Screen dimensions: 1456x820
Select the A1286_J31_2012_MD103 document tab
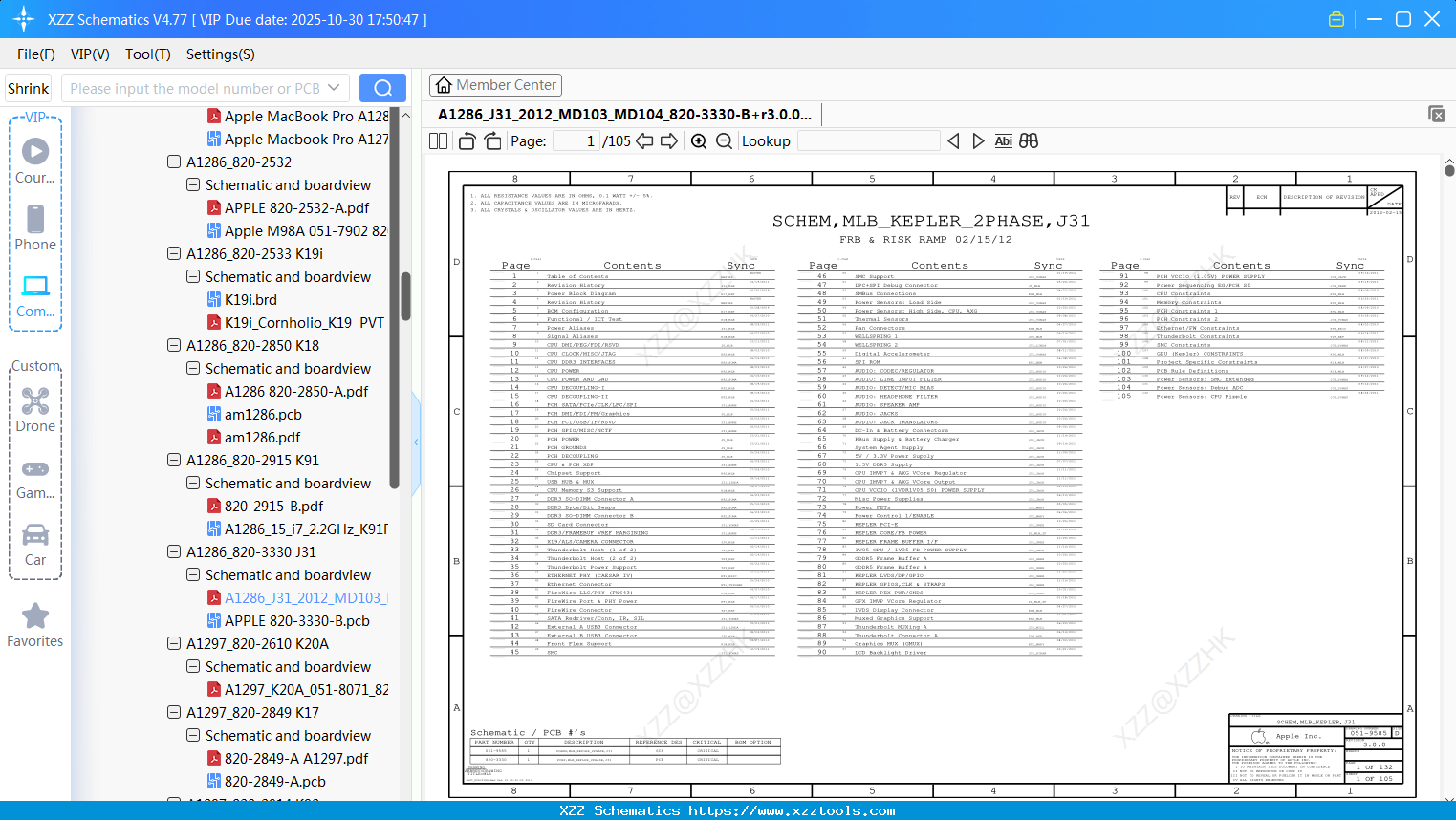[625, 115]
